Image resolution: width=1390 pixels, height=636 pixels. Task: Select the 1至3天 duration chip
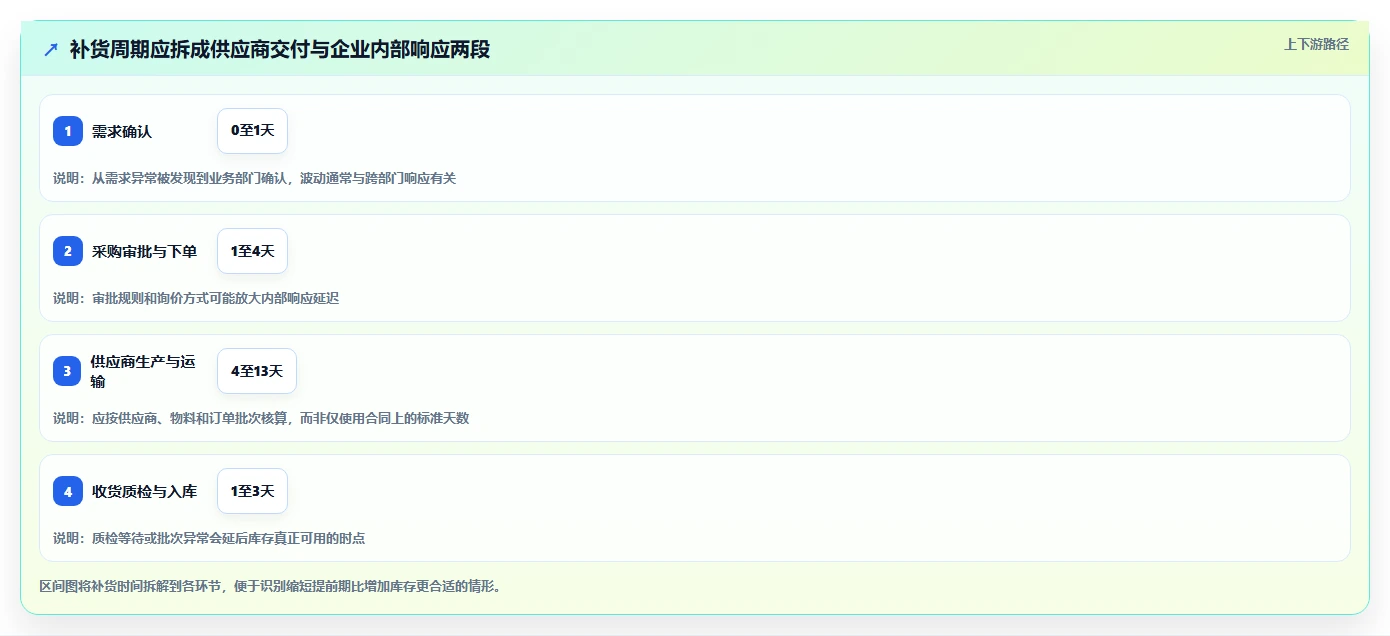(x=252, y=491)
